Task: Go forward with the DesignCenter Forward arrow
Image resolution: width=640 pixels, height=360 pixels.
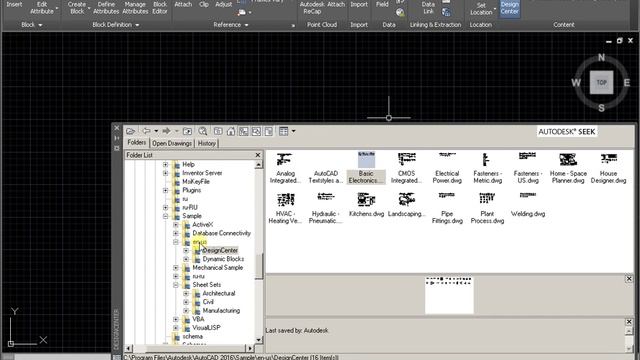Action: 166,131
